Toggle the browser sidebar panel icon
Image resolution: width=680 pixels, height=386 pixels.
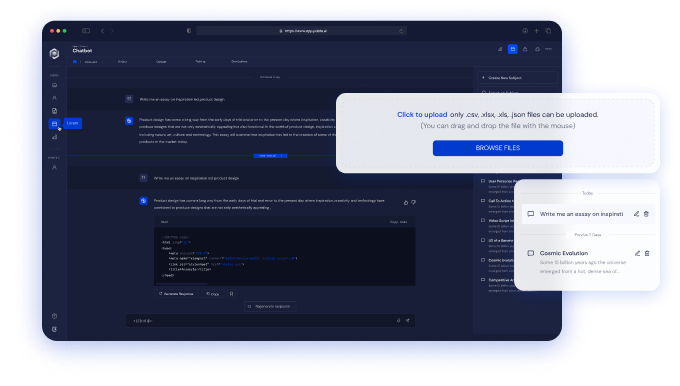[86, 31]
